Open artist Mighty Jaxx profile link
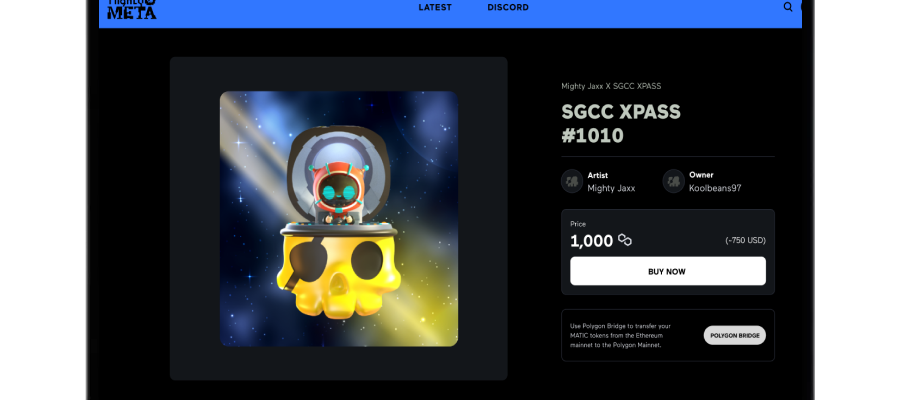Screen dimensions: 901x400 click(x=611, y=188)
